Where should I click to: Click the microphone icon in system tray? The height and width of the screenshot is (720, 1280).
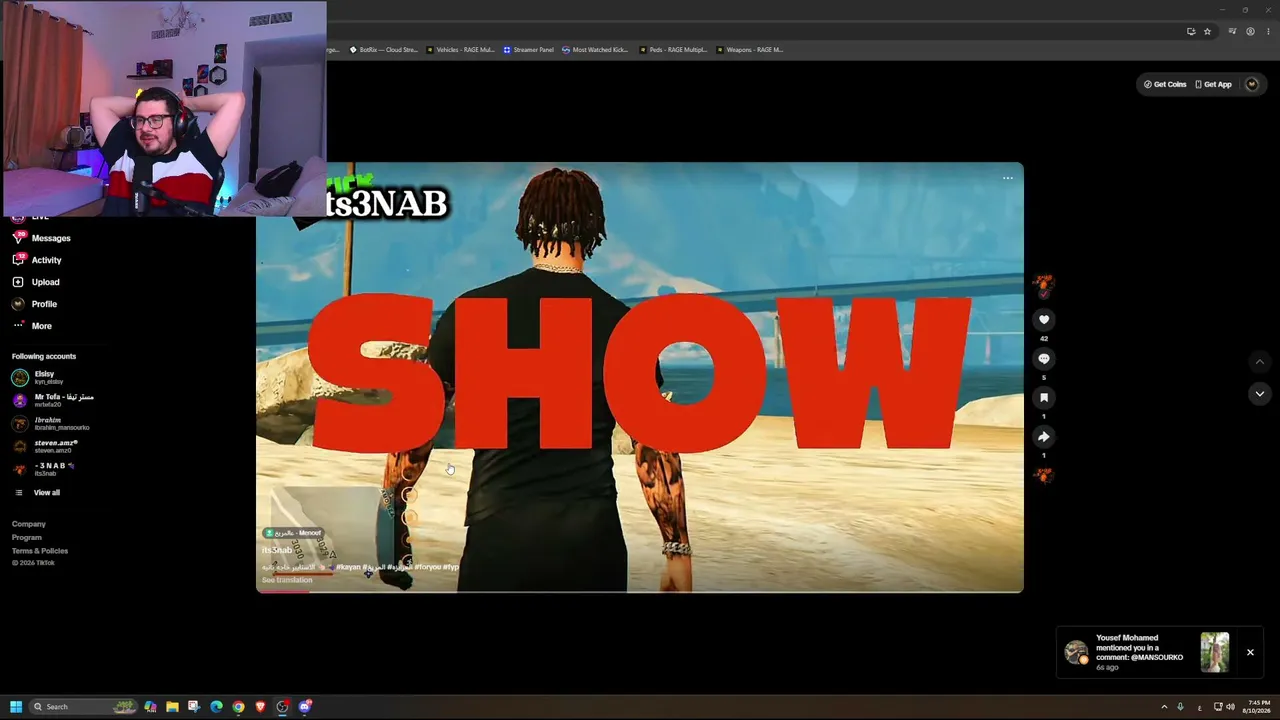(x=1180, y=707)
